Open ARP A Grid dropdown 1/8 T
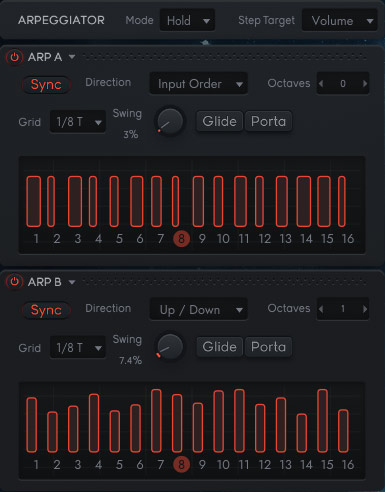Viewport: 385px width, 492px height. click(78, 122)
